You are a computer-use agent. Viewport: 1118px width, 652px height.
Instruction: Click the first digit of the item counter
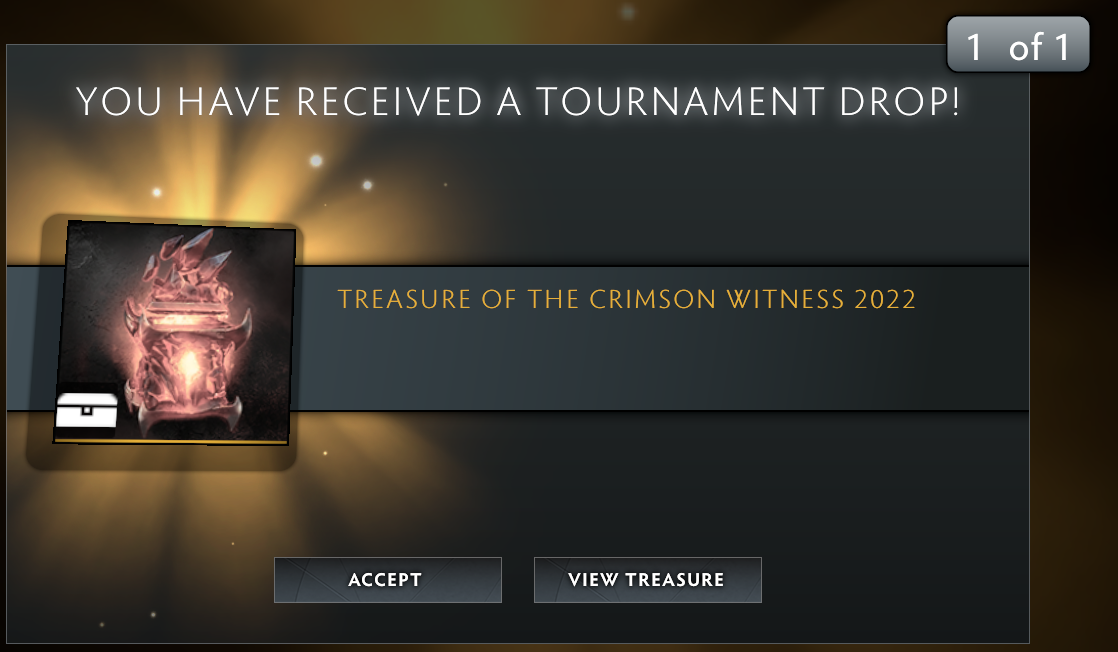974,47
